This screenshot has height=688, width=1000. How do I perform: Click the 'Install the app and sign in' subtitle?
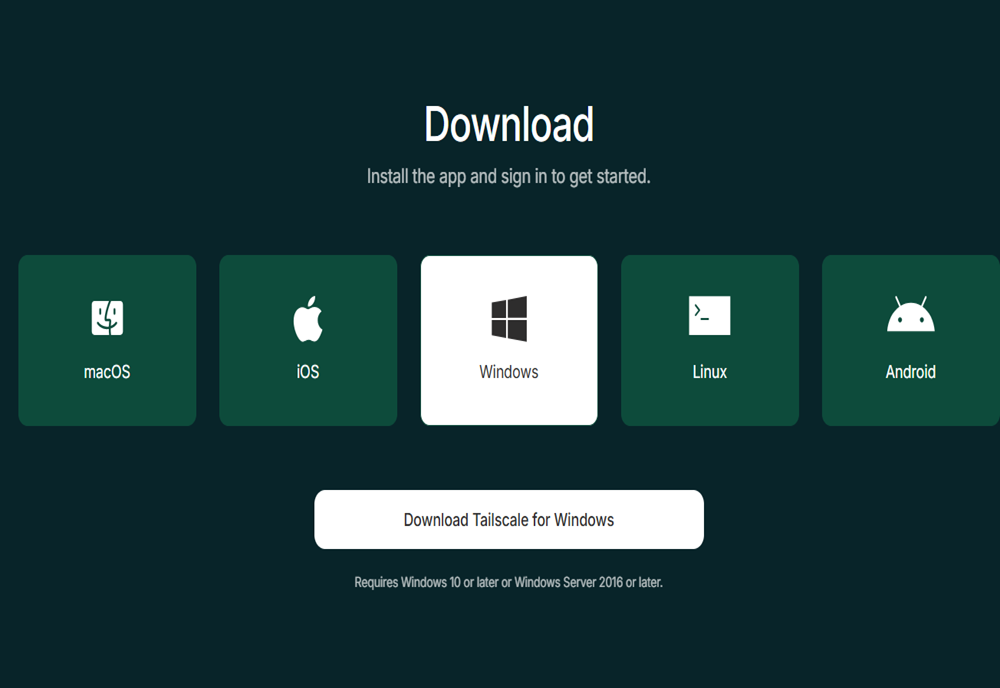pyautogui.click(x=509, y=177)
